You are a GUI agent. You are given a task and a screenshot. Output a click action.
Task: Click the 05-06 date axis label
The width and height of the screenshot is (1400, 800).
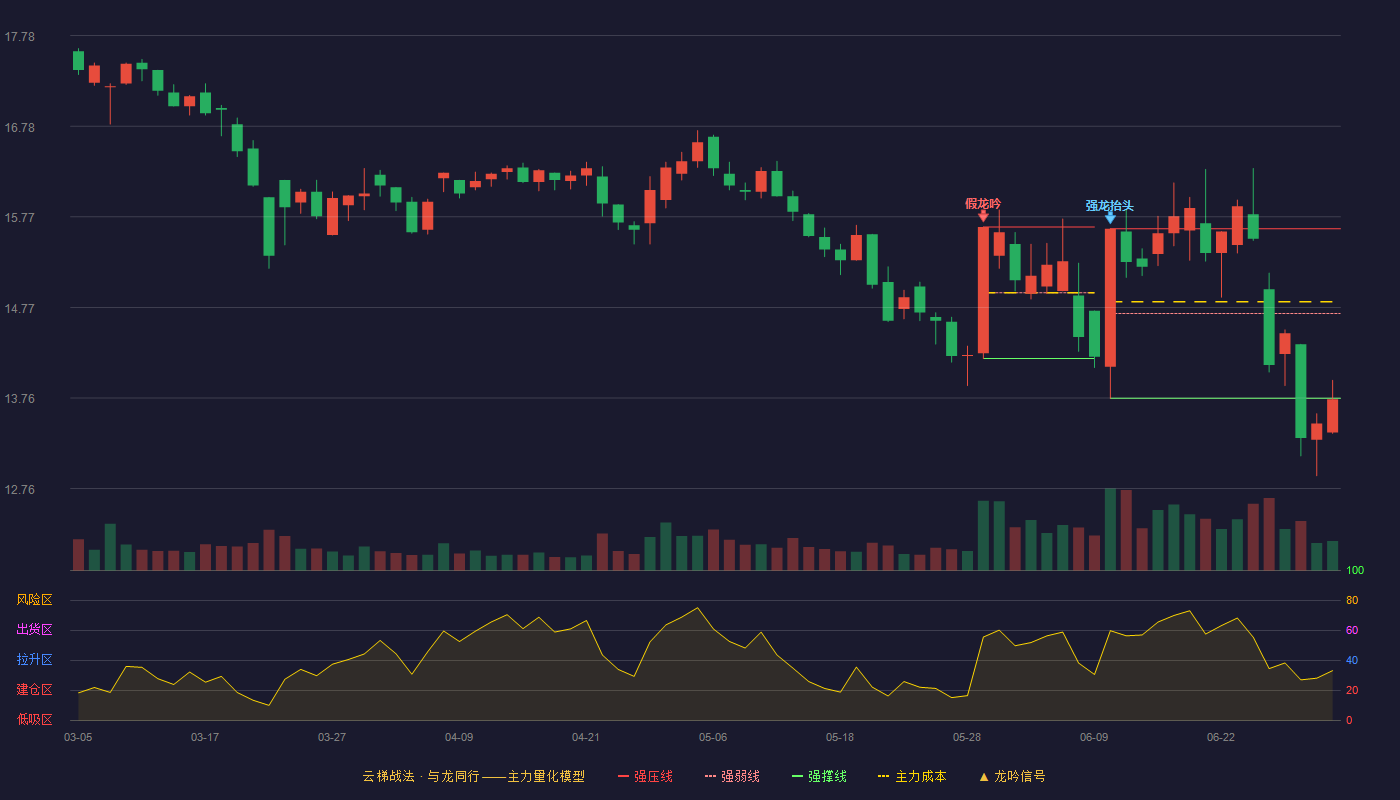click(713, 737)
